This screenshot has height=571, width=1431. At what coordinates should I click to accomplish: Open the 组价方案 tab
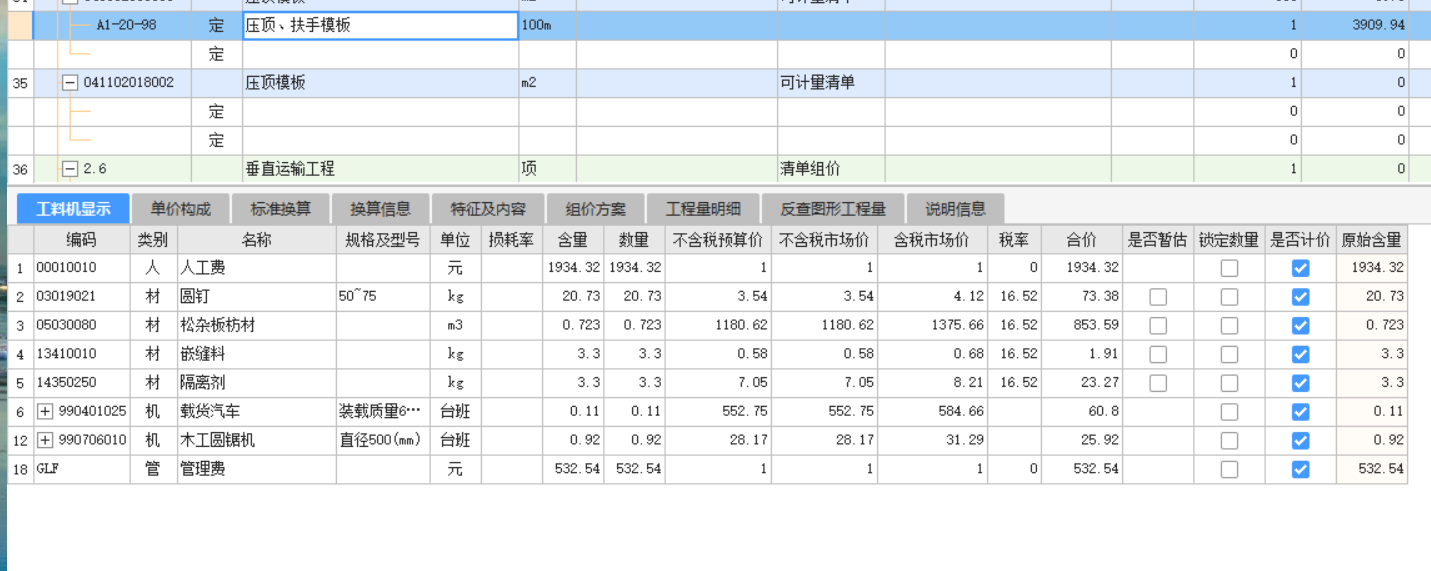click(595, 209)
